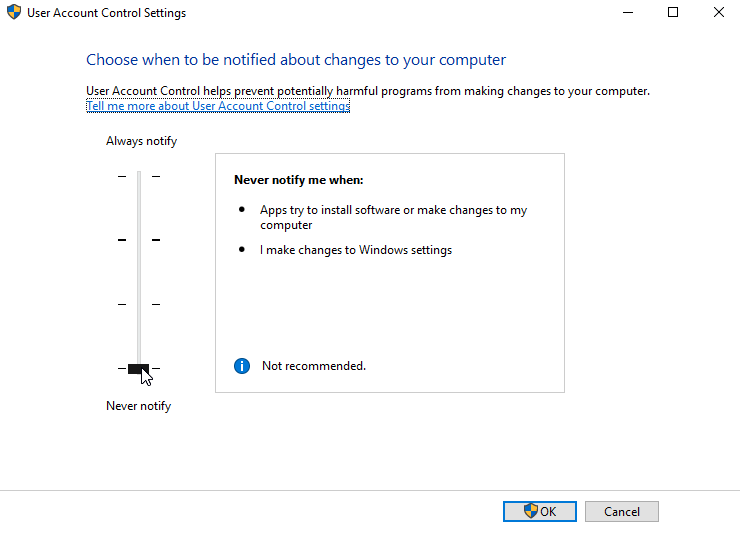Image resolution: width=740 pixels, height=544 pixels.
Task: Maximize the User Account Control Settings window
Action: [673, 12]
